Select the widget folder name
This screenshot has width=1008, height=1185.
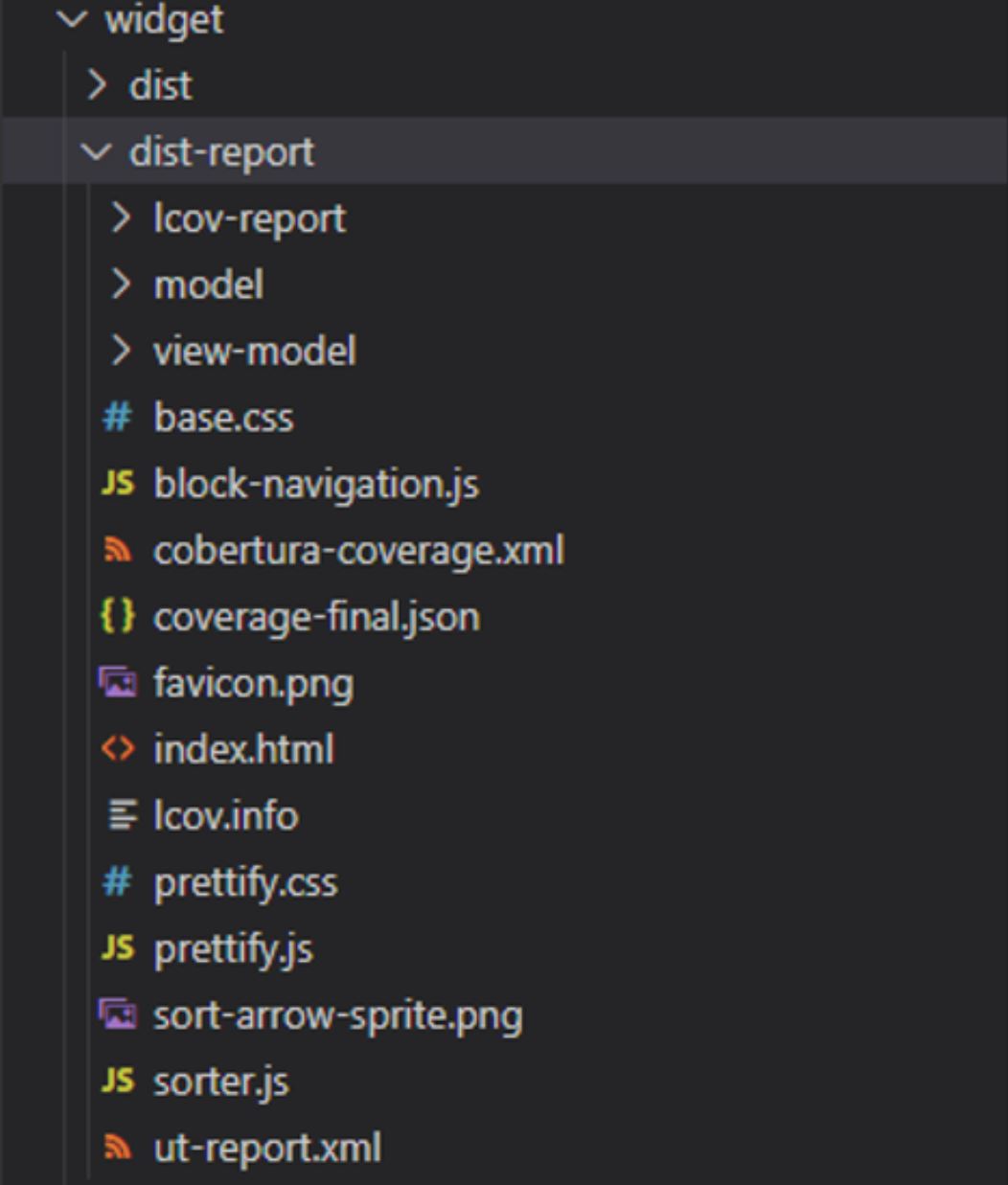pyautogui.click(x=164, y=19)
